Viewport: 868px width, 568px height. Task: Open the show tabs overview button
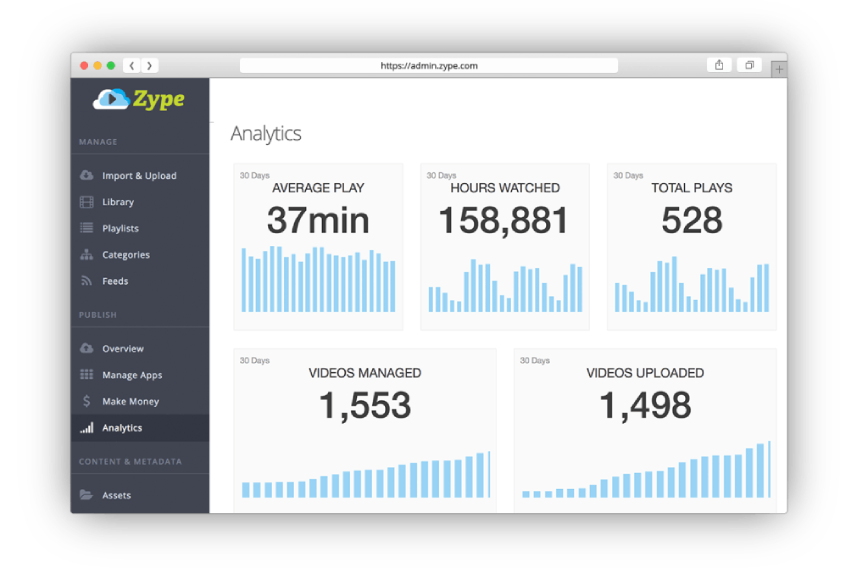[x=749, y=65]
